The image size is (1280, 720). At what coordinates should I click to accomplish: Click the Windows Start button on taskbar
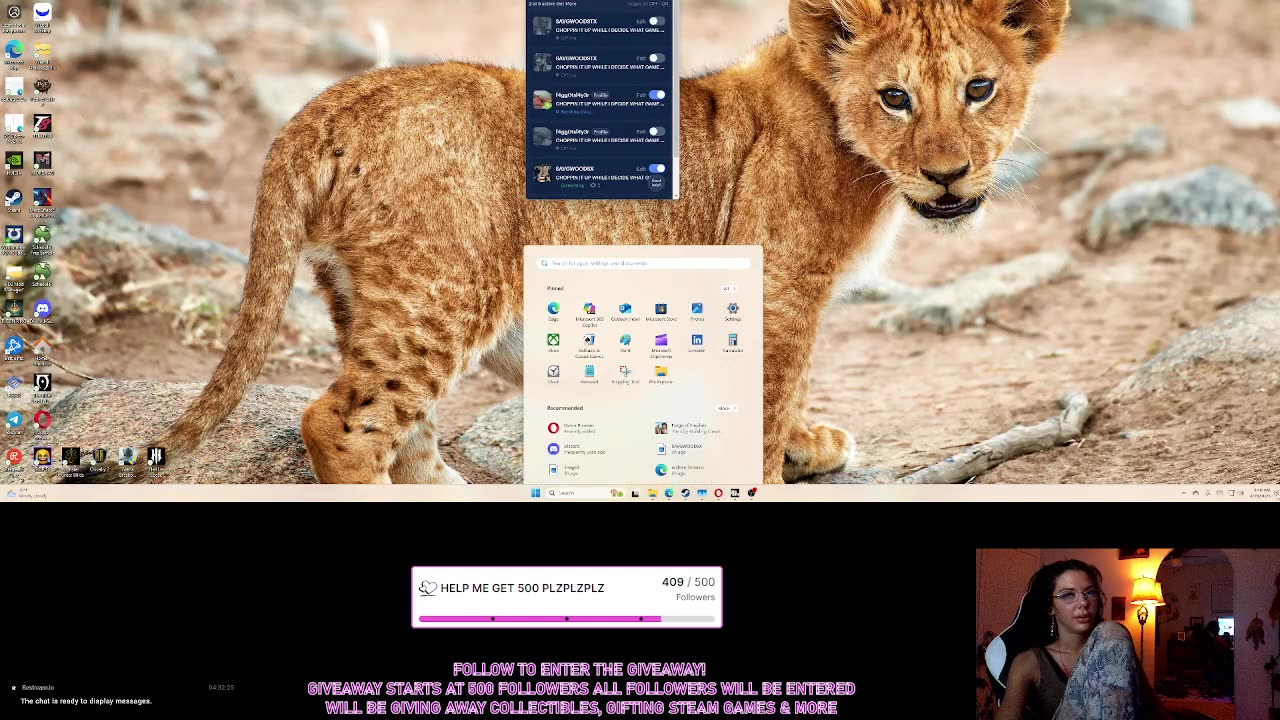tap(535, 493)
